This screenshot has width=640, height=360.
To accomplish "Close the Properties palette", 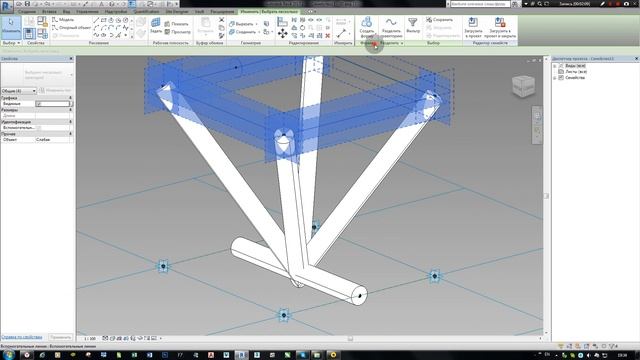I will point(71,59).
